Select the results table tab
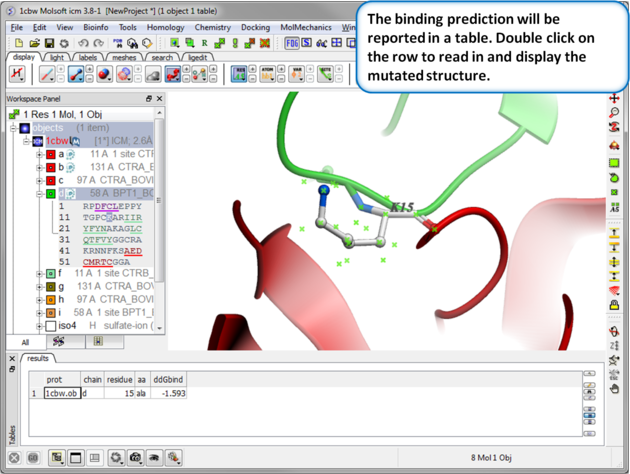Image resolution: width=630 pixels, height=474 pixels. point(38,358)
